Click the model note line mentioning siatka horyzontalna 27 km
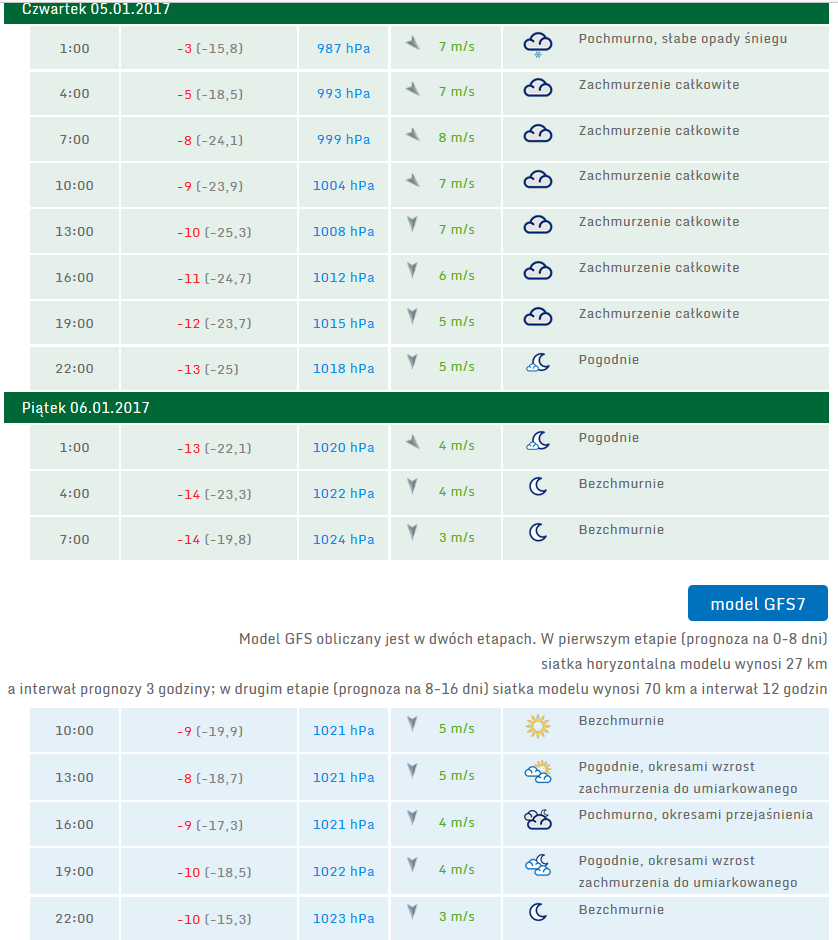Viewport: 838px width, 940px height. click(684, 664)
